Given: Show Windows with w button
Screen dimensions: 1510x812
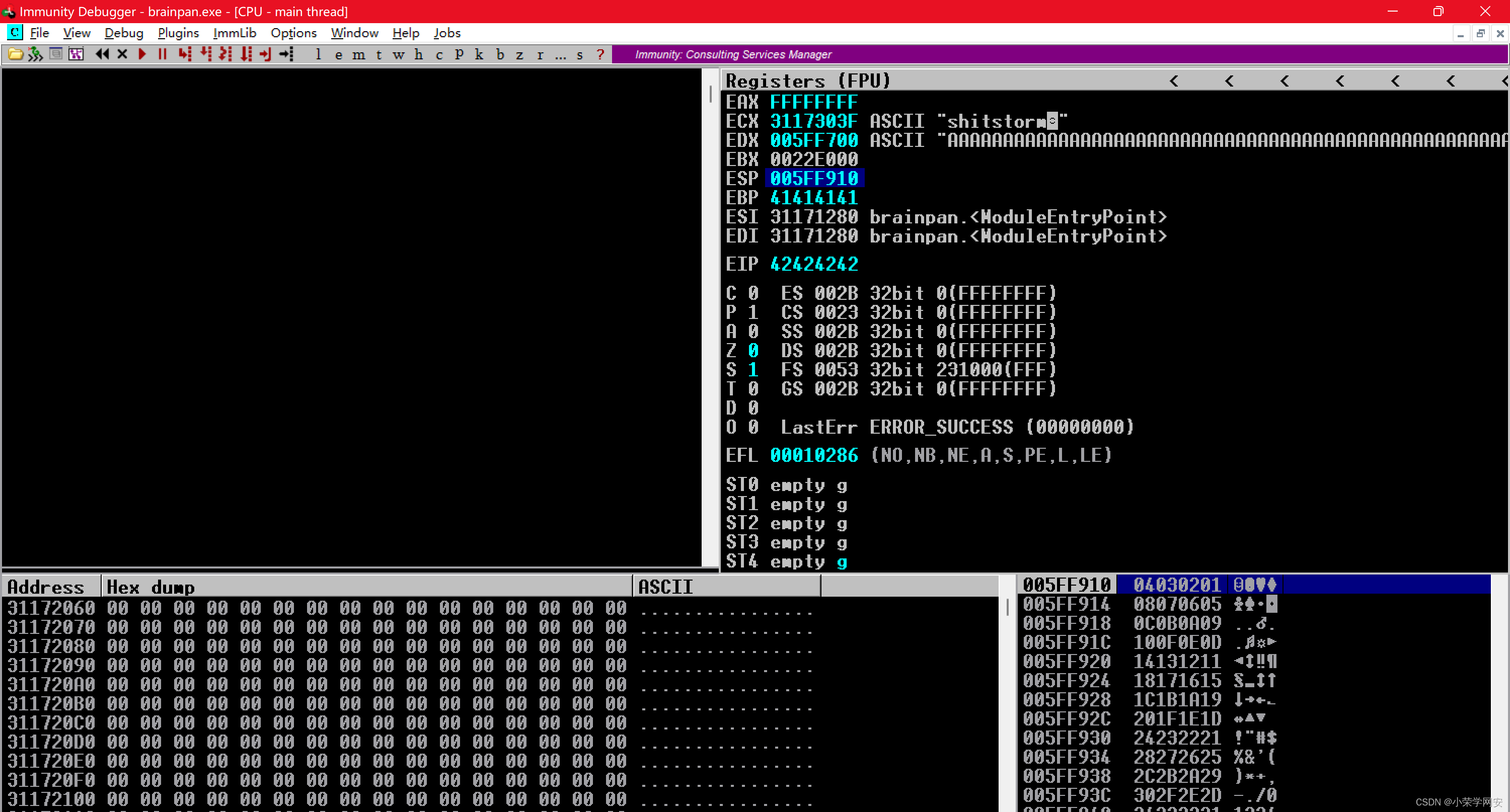Looking at the screenshot, I should coord(399,54).
